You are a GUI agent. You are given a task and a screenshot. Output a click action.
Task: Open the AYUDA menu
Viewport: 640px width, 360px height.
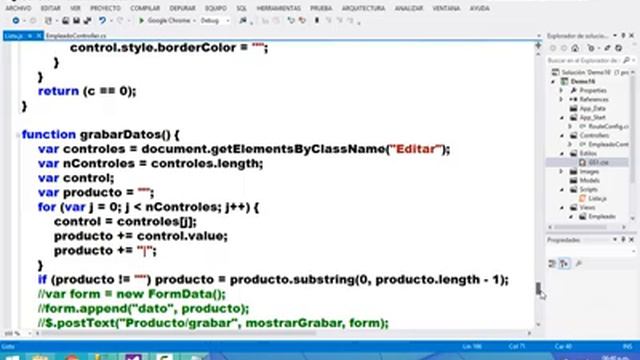[479, 8]
